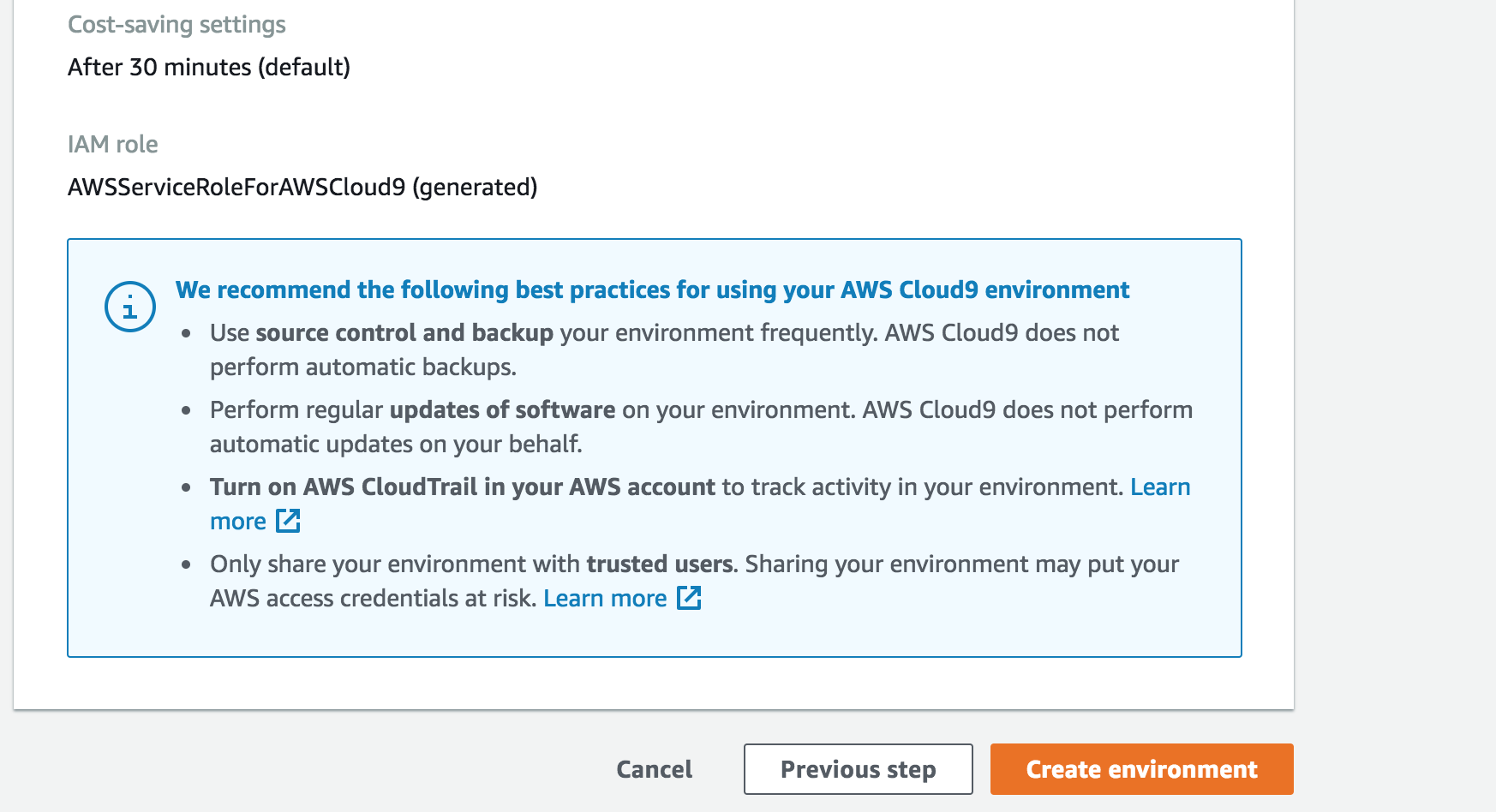Screen dimensions: 1496x812
Task: Click the orange Create environment button
Action: (1141, 769)
